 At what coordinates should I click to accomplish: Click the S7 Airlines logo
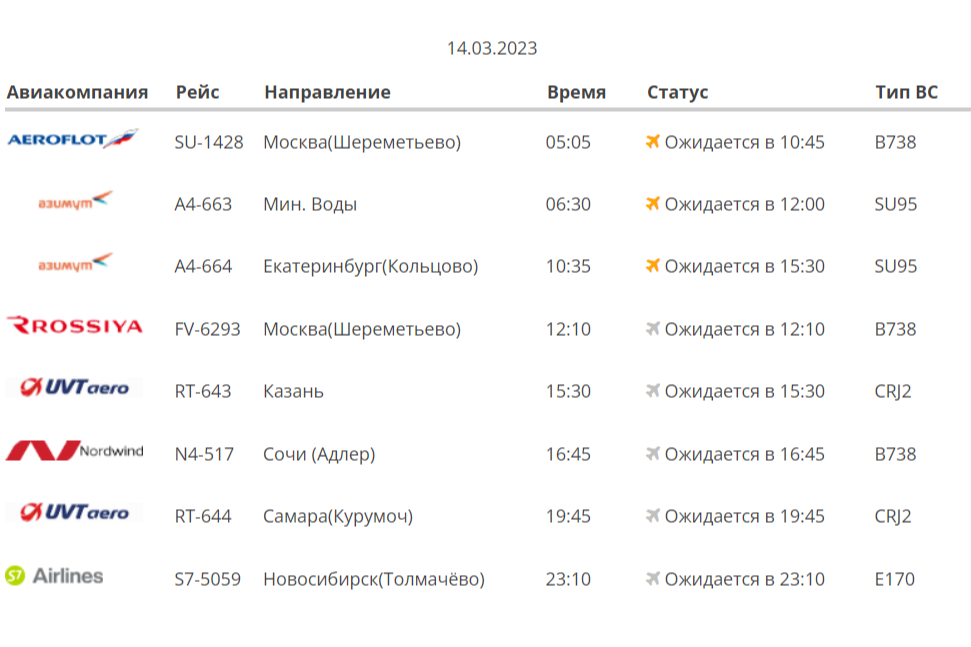click(x=54, y=576)
